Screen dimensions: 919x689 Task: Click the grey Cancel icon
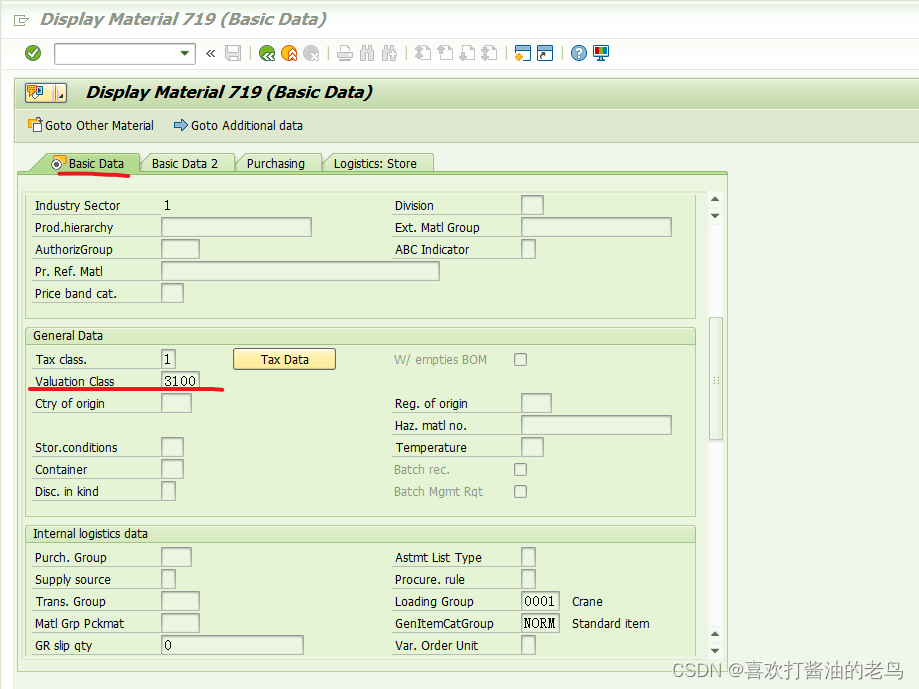pos(311,53)
